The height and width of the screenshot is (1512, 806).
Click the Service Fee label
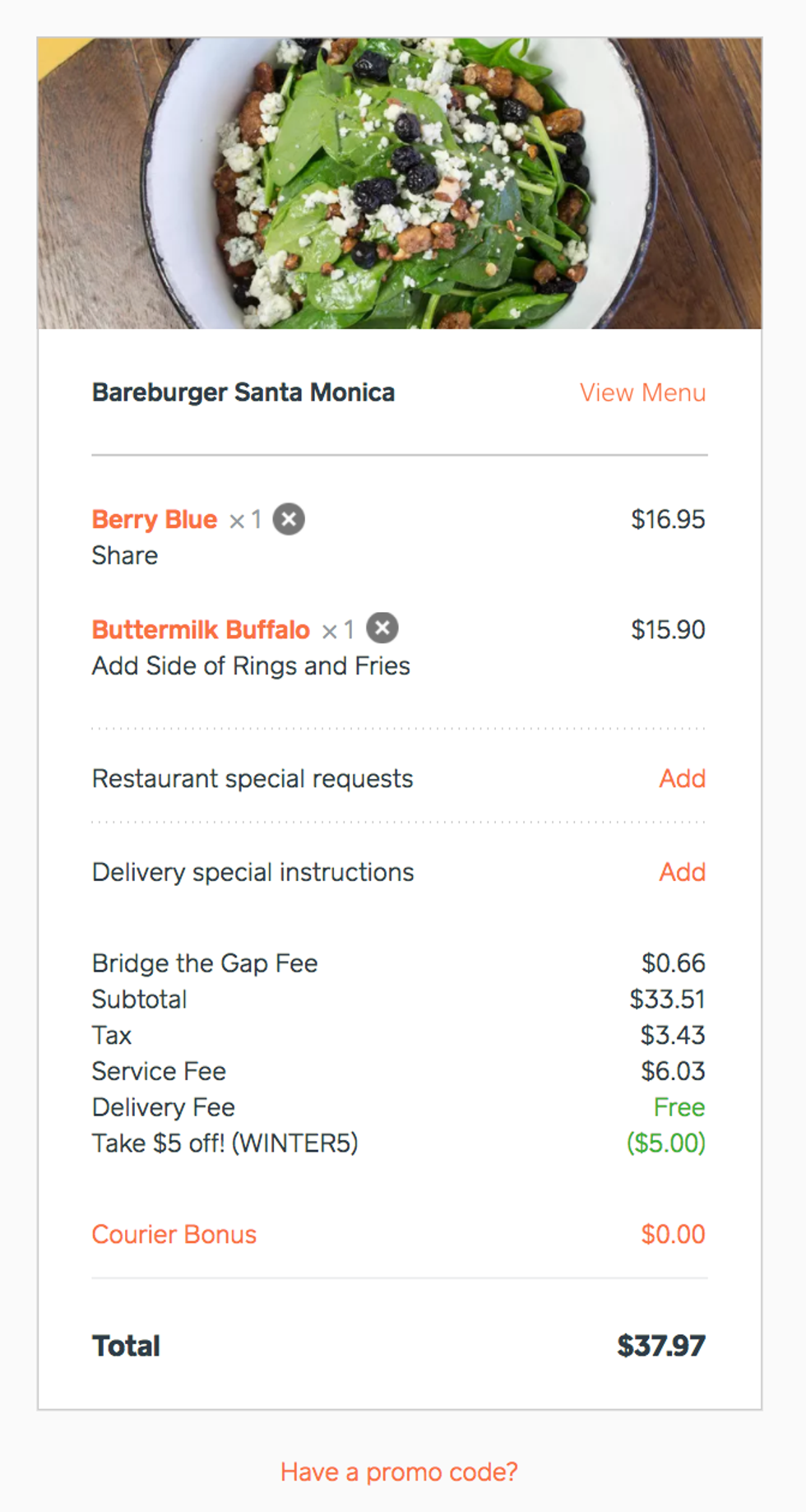pyautogui.click(x=159, y=1071)
